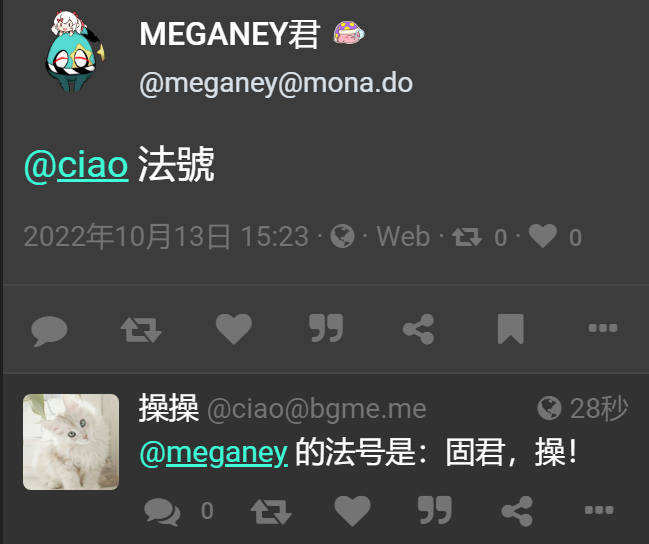Screen dimensions: 649x544
Task: Bookmark the main post
Action: tap(511, 329)
